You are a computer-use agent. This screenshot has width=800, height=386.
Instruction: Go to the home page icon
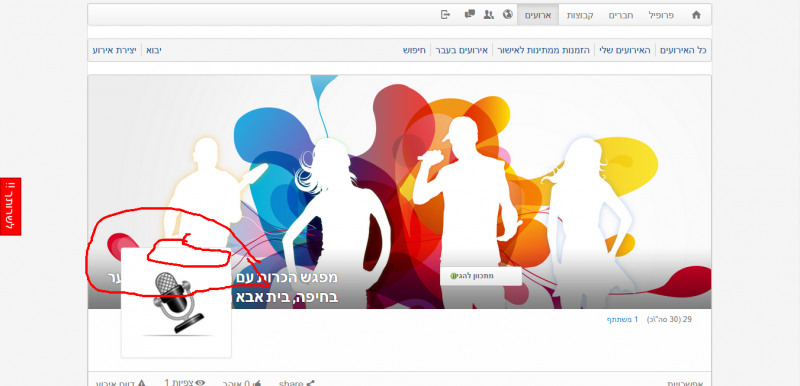[x=696, y=15]
